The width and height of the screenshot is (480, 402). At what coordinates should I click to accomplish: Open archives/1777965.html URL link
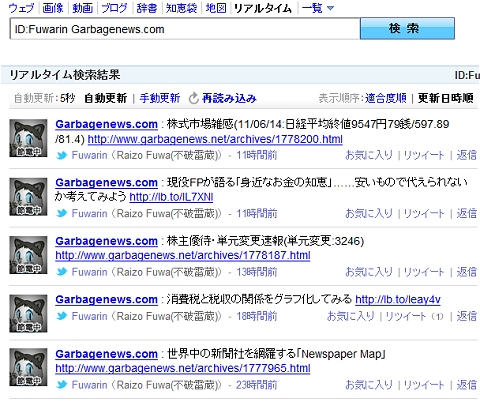click(x=183, y=368)
